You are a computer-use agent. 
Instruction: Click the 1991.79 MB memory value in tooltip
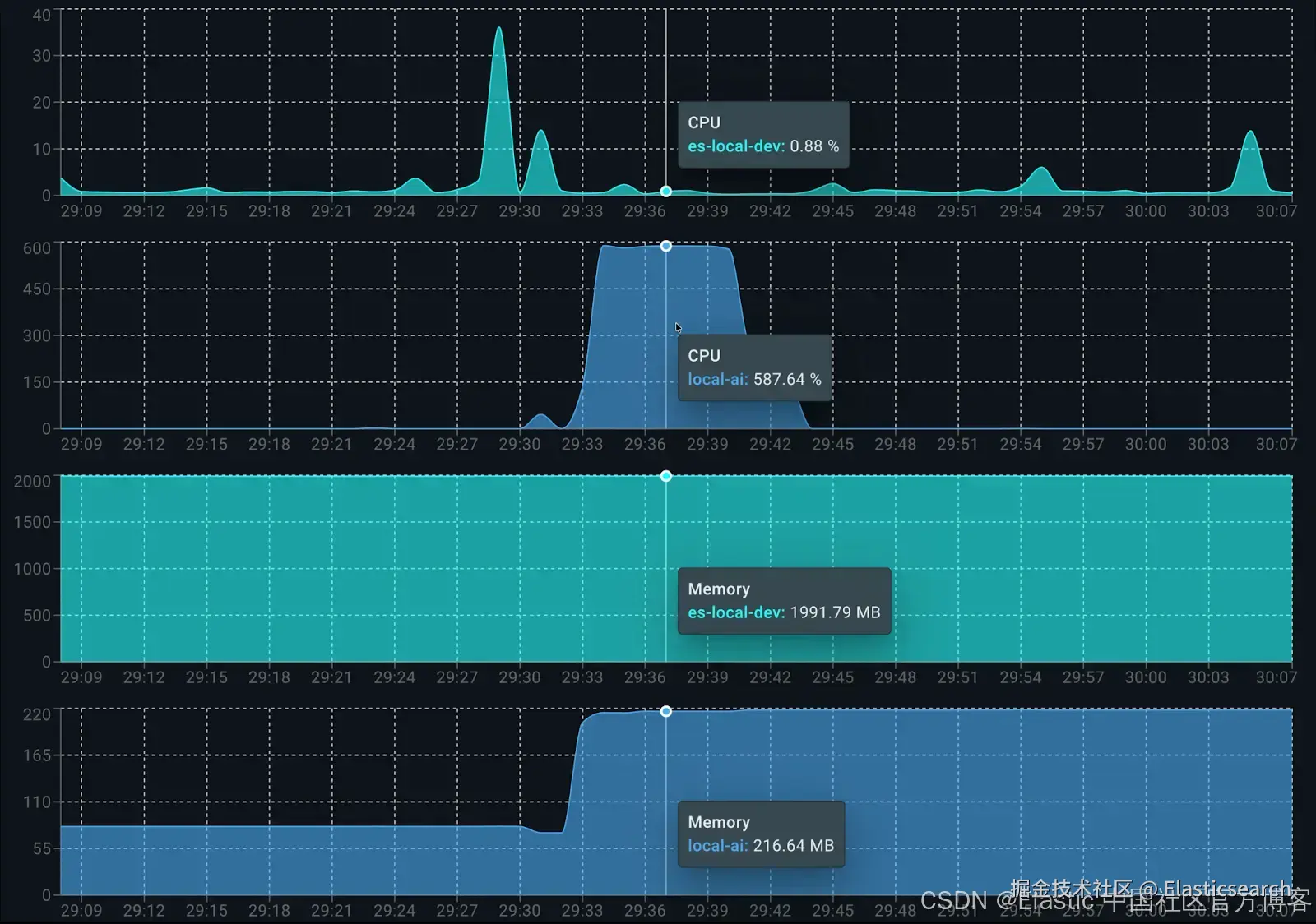click(x=835, y=612)
